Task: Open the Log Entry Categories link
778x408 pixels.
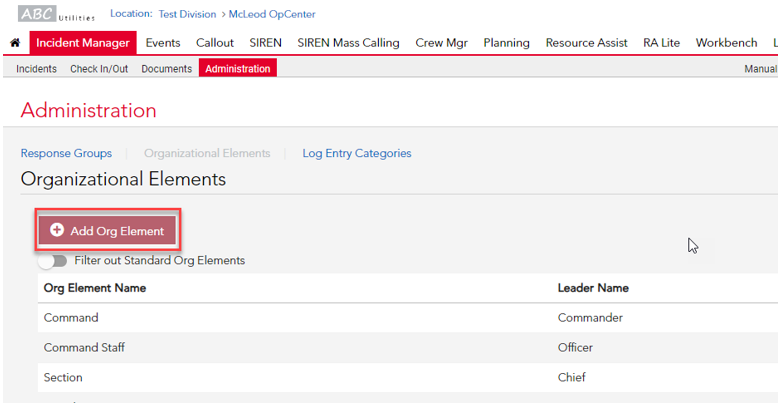Action: 357,153
